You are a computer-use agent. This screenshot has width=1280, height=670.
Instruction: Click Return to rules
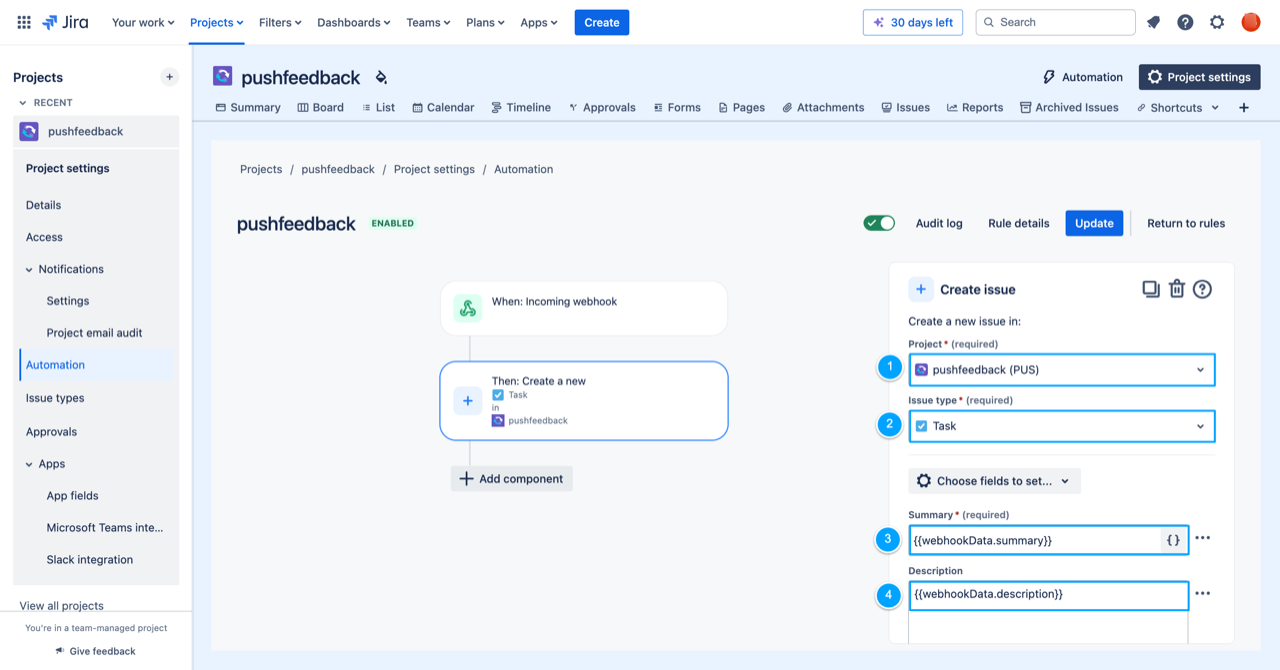pyautogui.click(x=1186, y=223)
